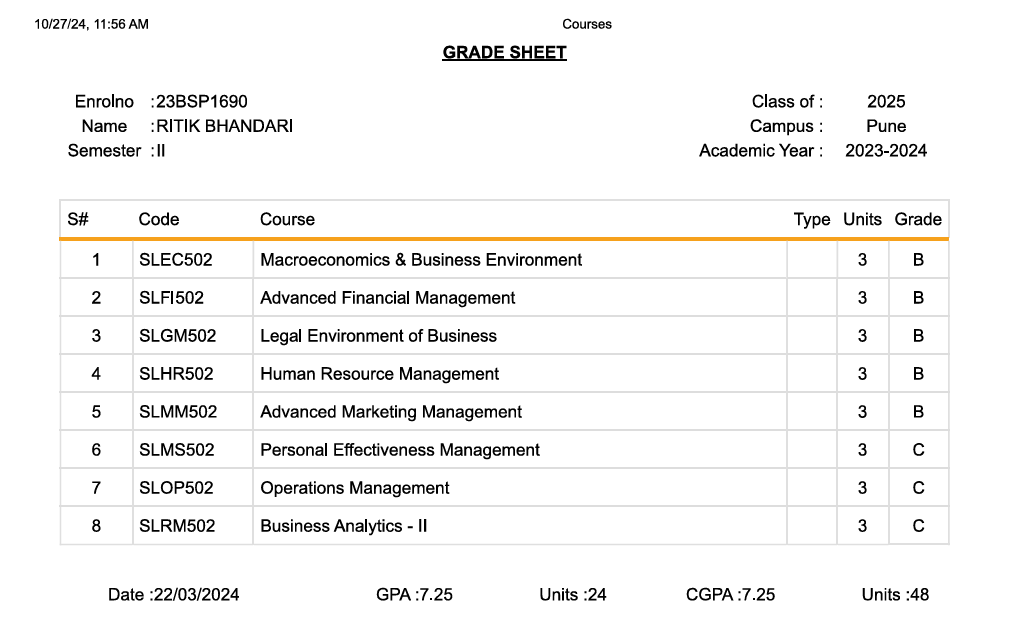Select Macroeconomics & Business Environment course
Screen dimensions: 1012x633
tap(421, 260)
